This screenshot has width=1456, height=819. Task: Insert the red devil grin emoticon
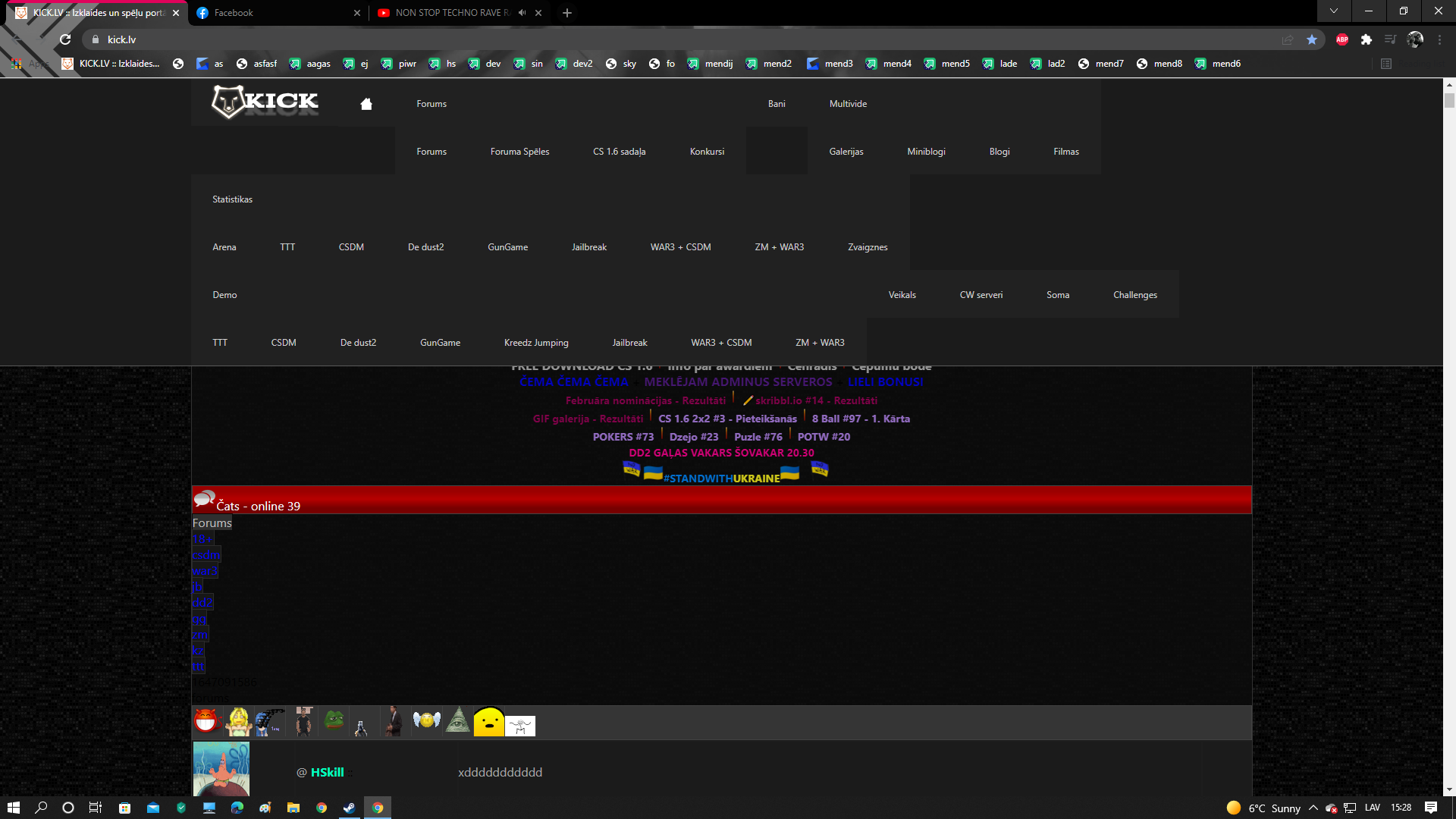pyautogui.click(x=206, y=720)
